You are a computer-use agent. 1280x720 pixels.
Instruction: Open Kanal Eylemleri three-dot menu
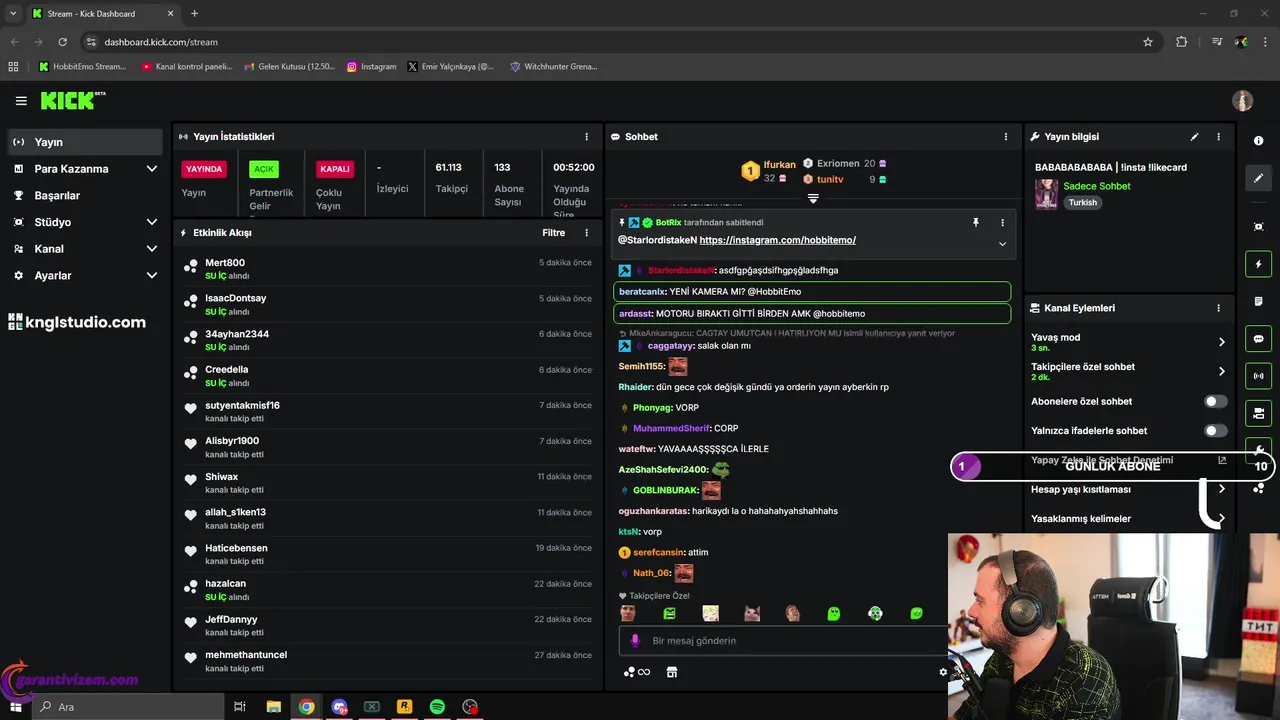pos(1218,309)
